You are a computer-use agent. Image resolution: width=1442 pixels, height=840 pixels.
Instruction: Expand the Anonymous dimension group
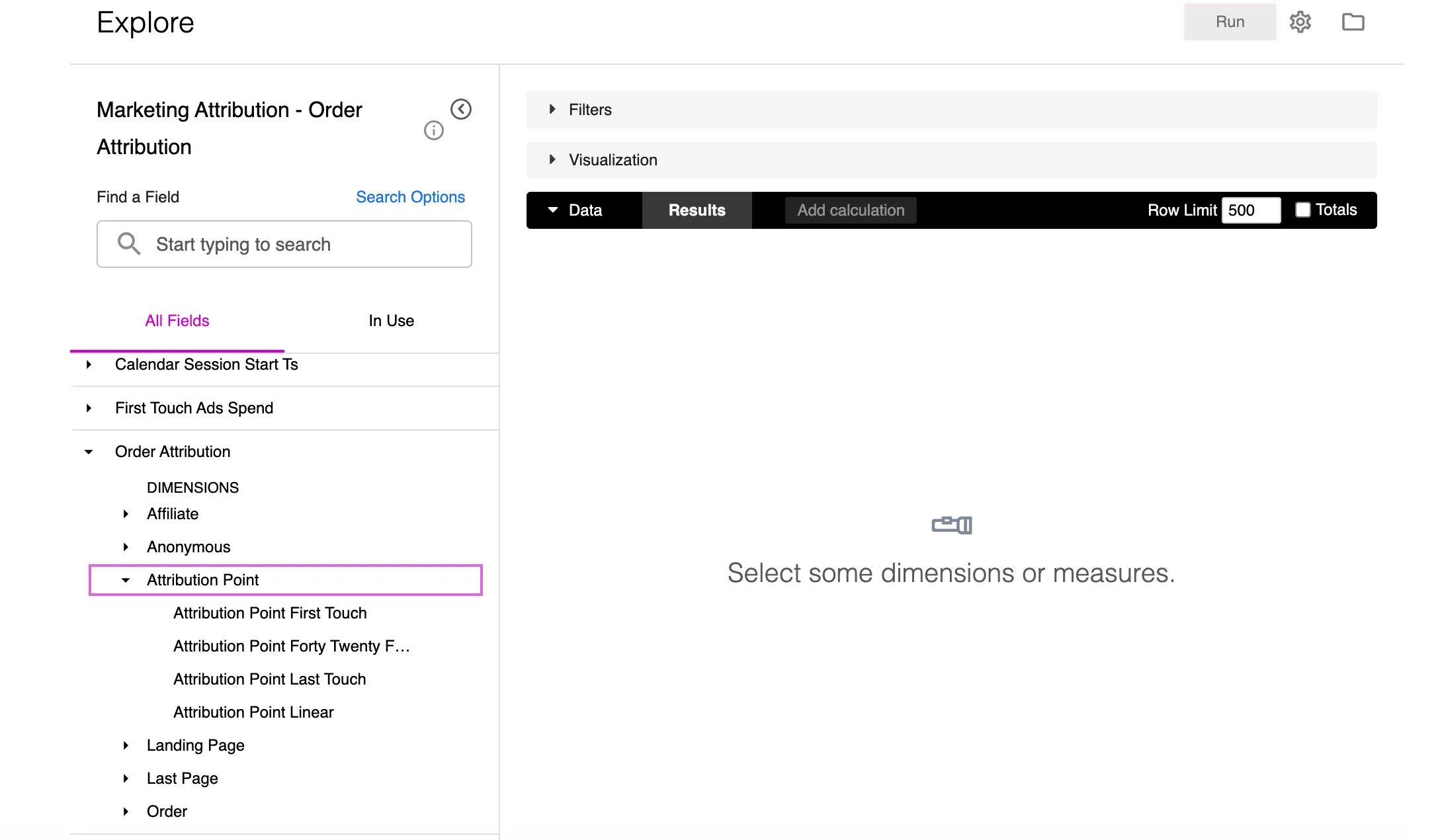click(126, 547)
